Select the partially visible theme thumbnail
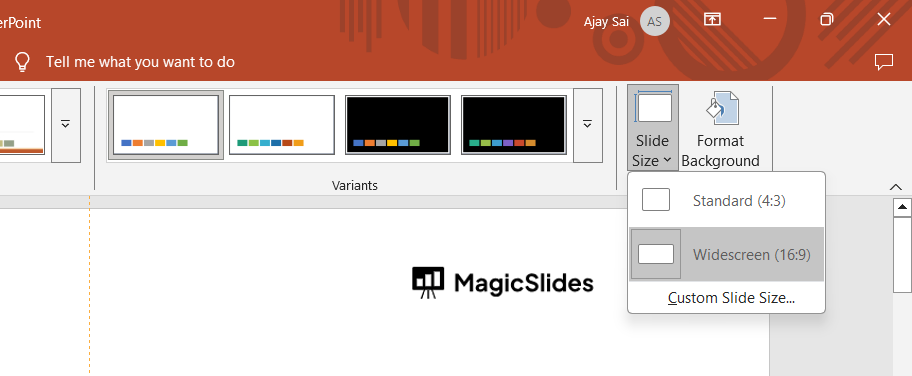 click(22, 125)
